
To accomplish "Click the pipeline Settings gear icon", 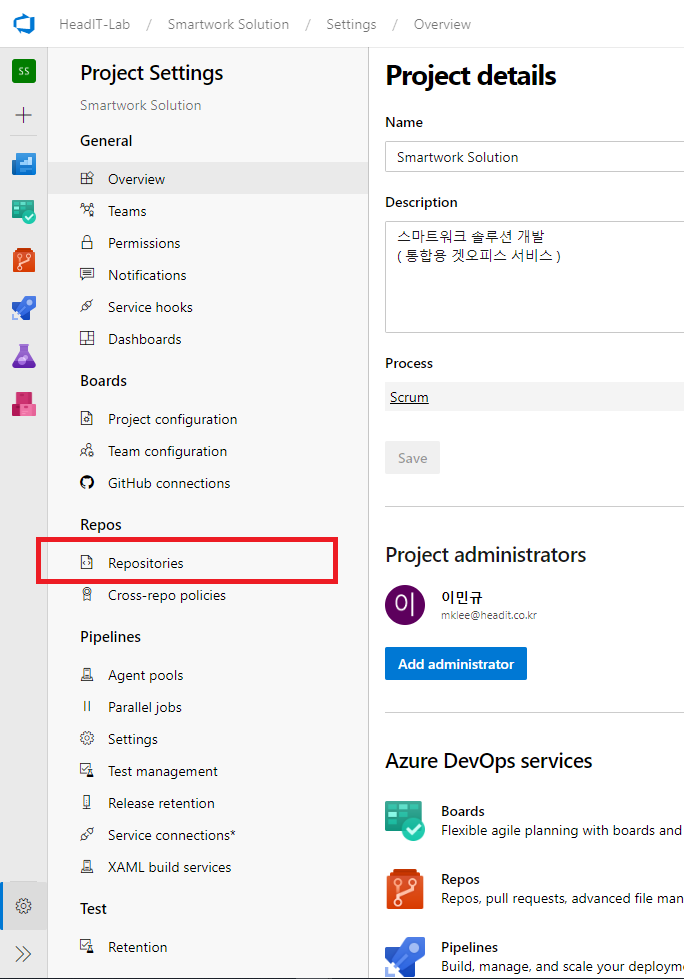I will 87,739.
